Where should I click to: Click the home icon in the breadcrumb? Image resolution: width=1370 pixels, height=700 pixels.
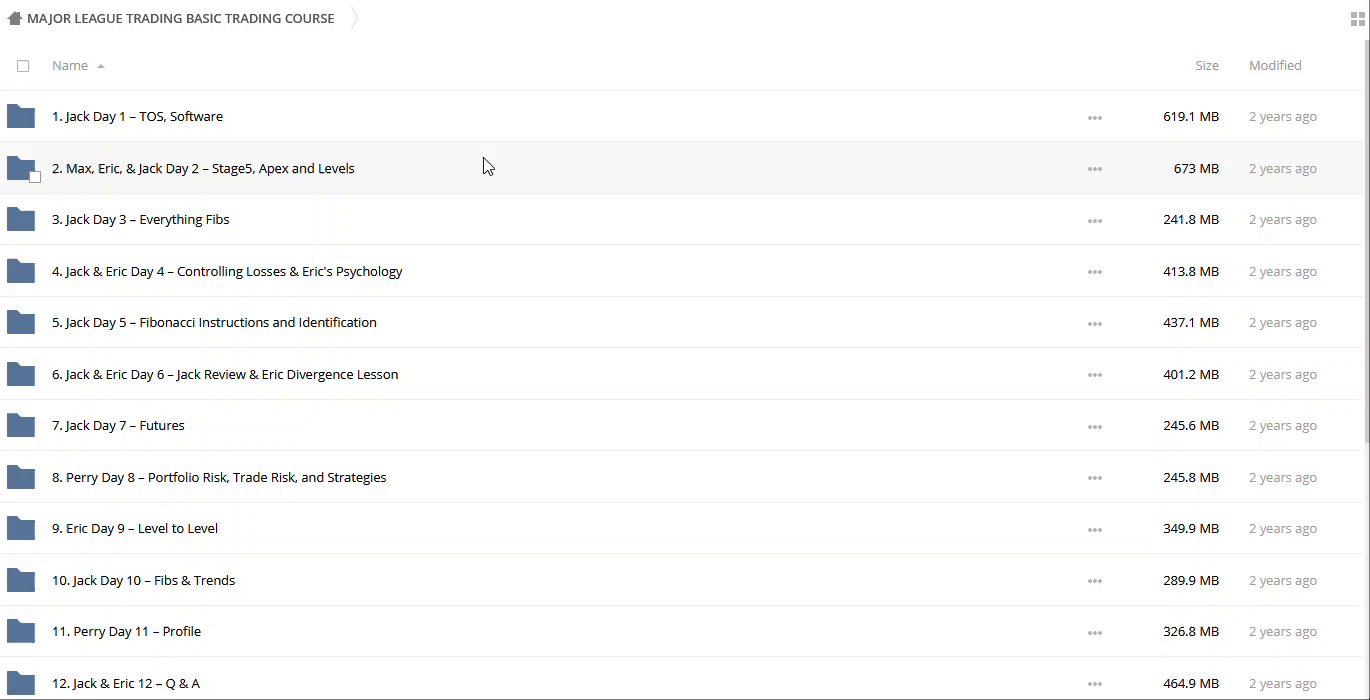15,18
